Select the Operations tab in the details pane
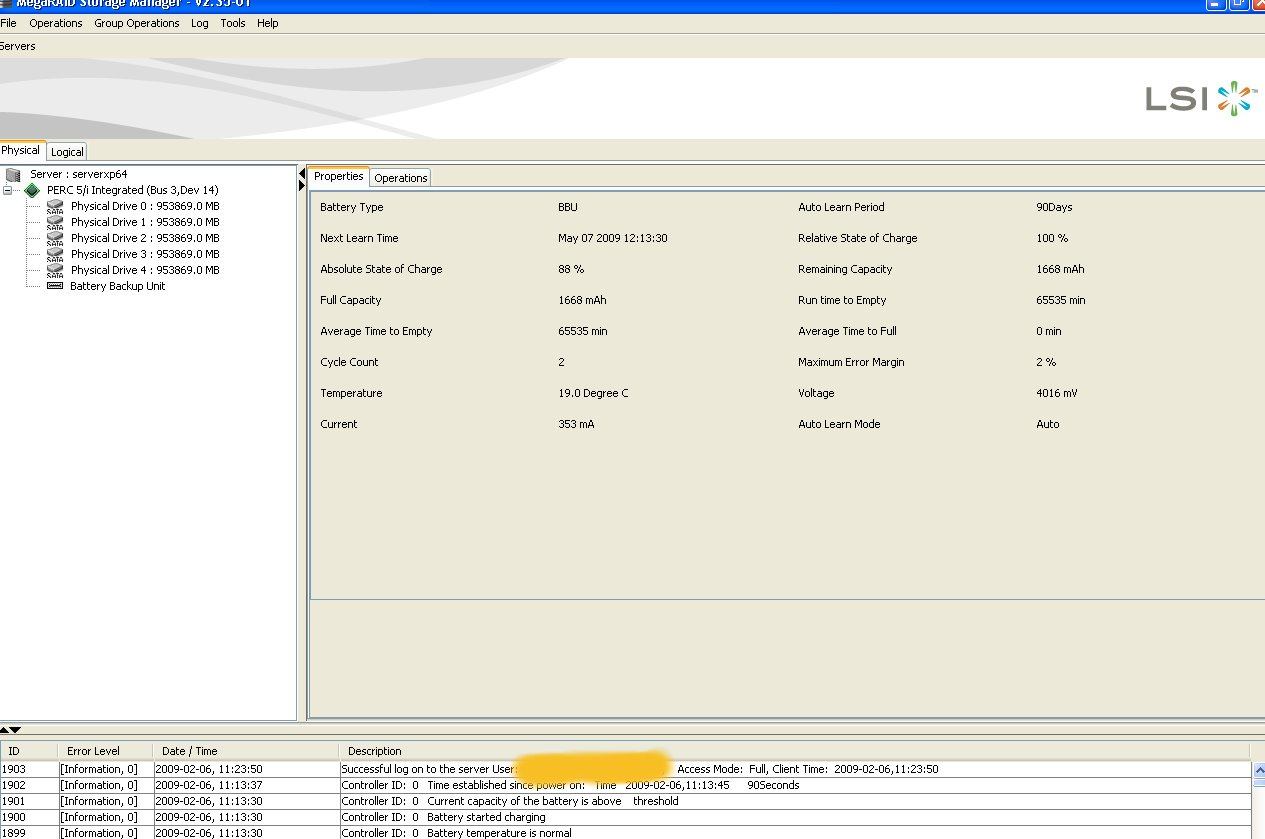Image resolution: width=1265 pixels, height=839 pixels. tap(401, 178)
